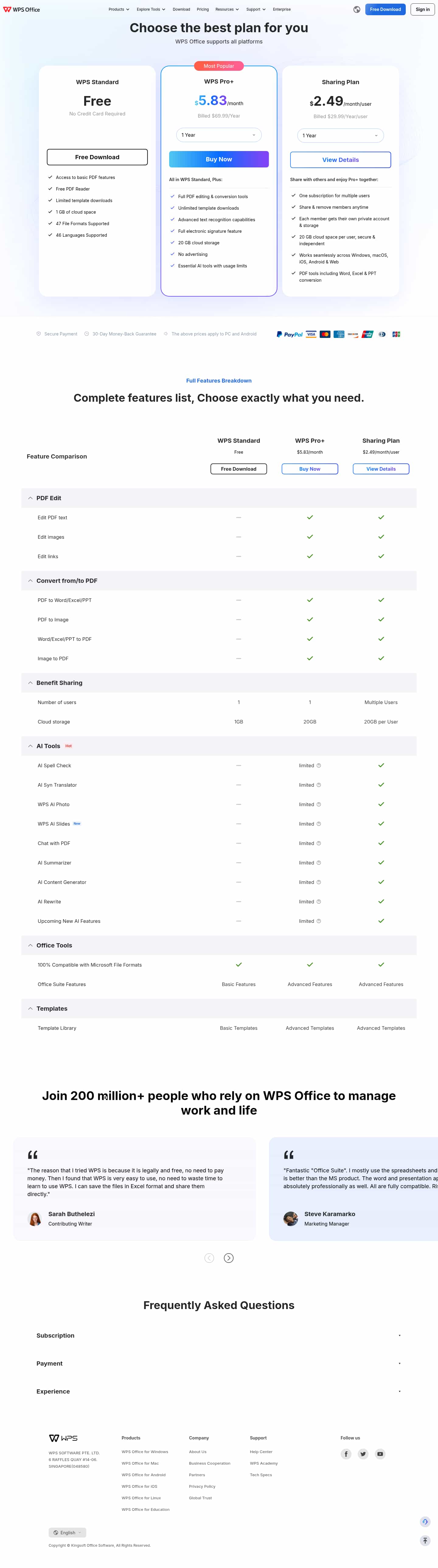438x1568 pixels.
Task: Click the globe language icon in header
Action: click(x=357, y=9)
